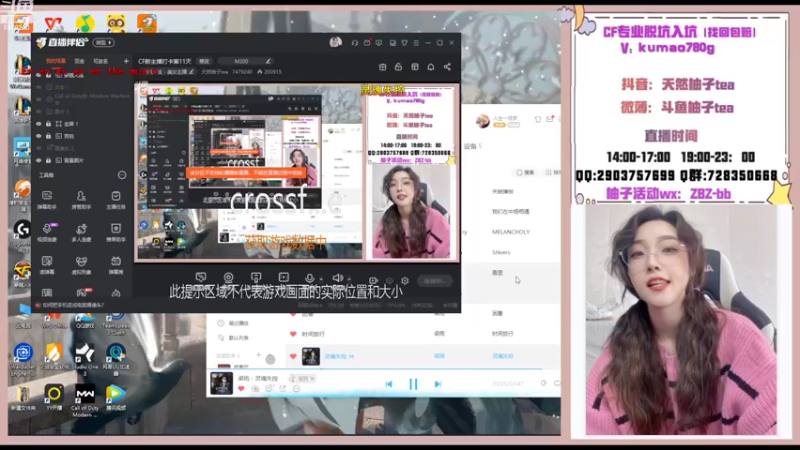The width and height of the screenshot is (800, 450).
Task: Launch the 多人连麦 tool
Action: [81, 232]
